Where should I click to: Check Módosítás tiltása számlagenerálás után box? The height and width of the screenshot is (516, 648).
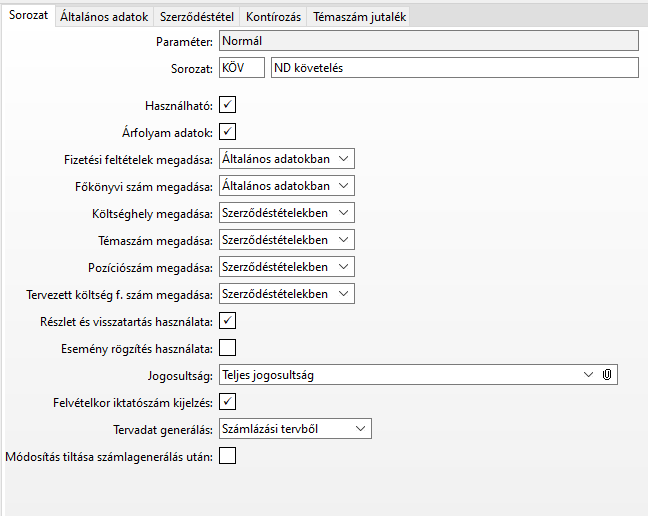pyautogui.click(x=228, y=456)
